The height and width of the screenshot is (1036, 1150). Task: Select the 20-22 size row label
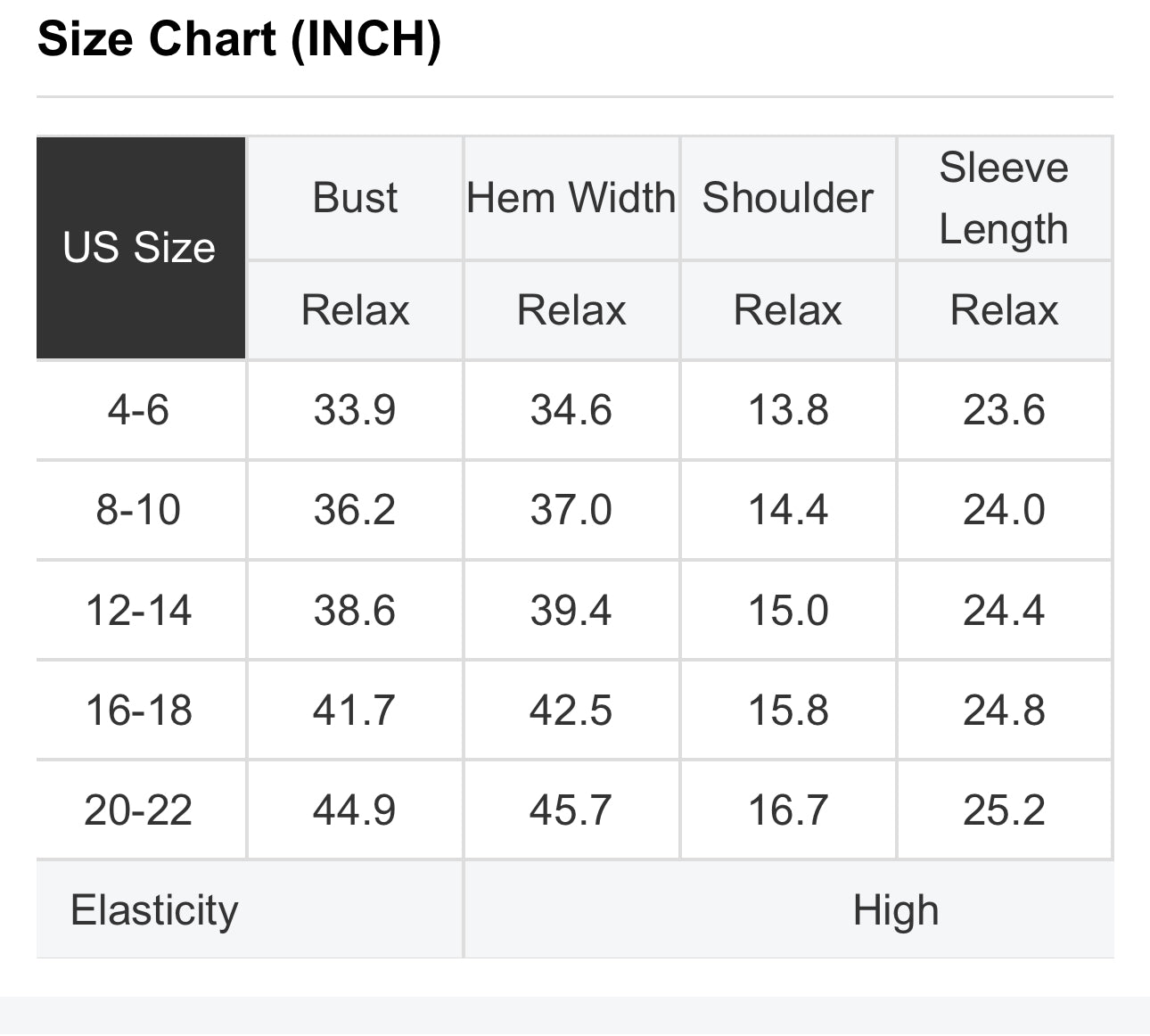click(141, 810)
